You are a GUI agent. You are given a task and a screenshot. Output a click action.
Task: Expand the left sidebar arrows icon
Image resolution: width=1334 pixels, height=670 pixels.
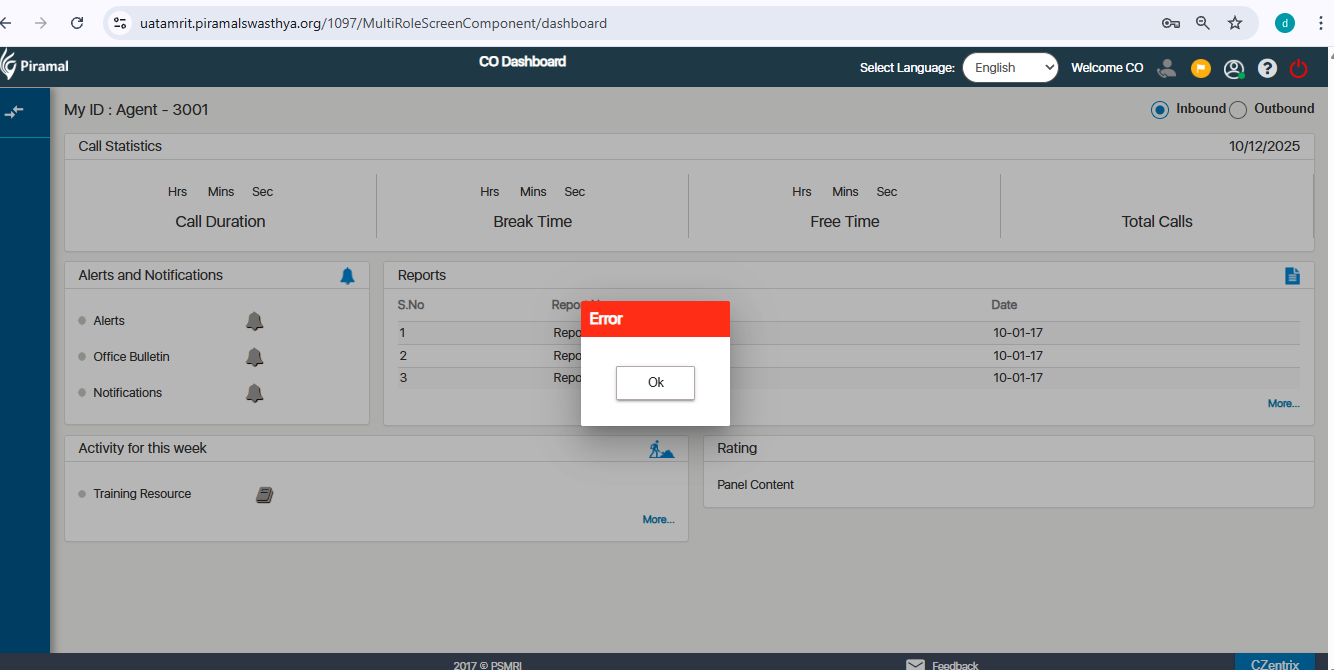(x=14, y=112)
